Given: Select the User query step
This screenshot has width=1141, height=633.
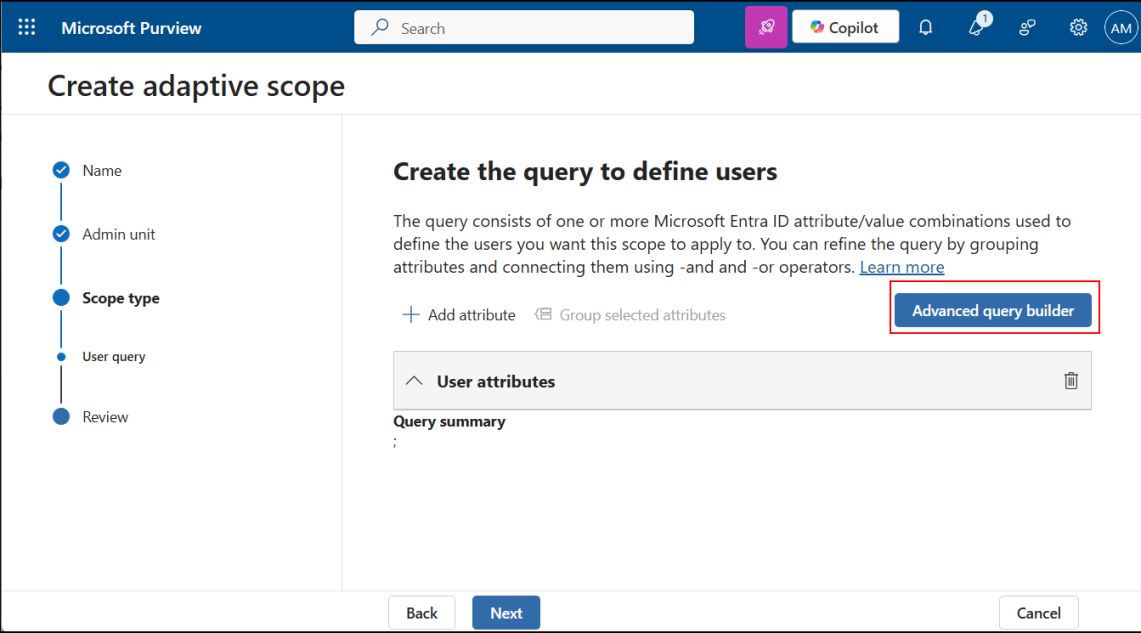Looking at the screenshot, I should tap(101, 357).
